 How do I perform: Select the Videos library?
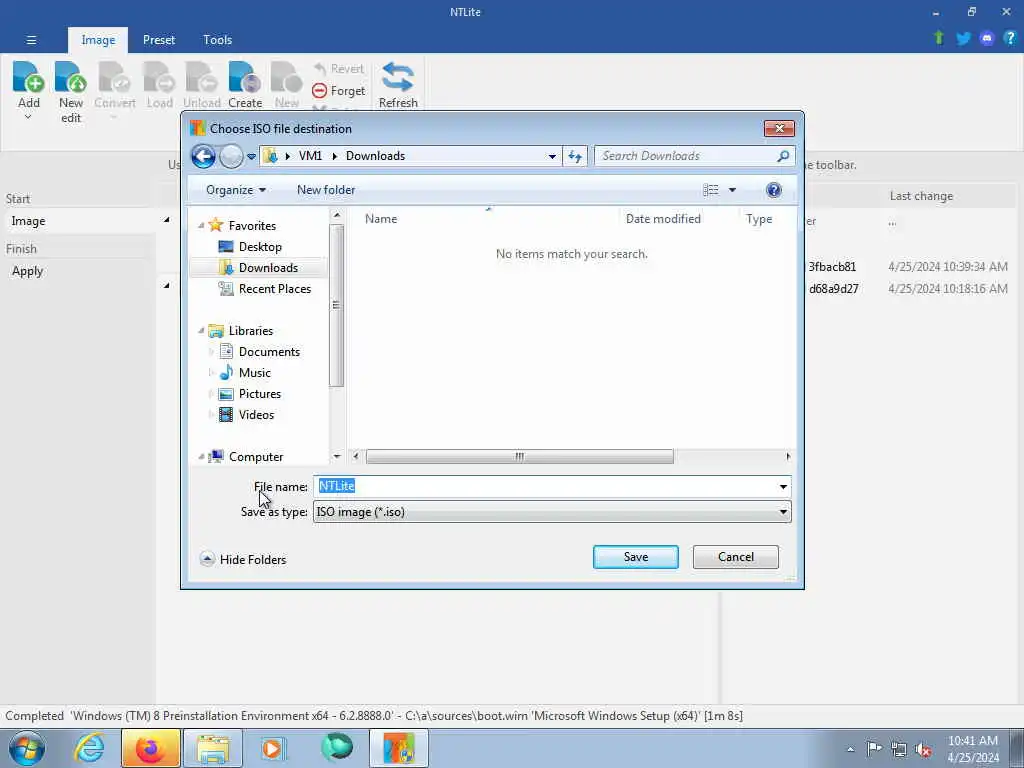256,415
